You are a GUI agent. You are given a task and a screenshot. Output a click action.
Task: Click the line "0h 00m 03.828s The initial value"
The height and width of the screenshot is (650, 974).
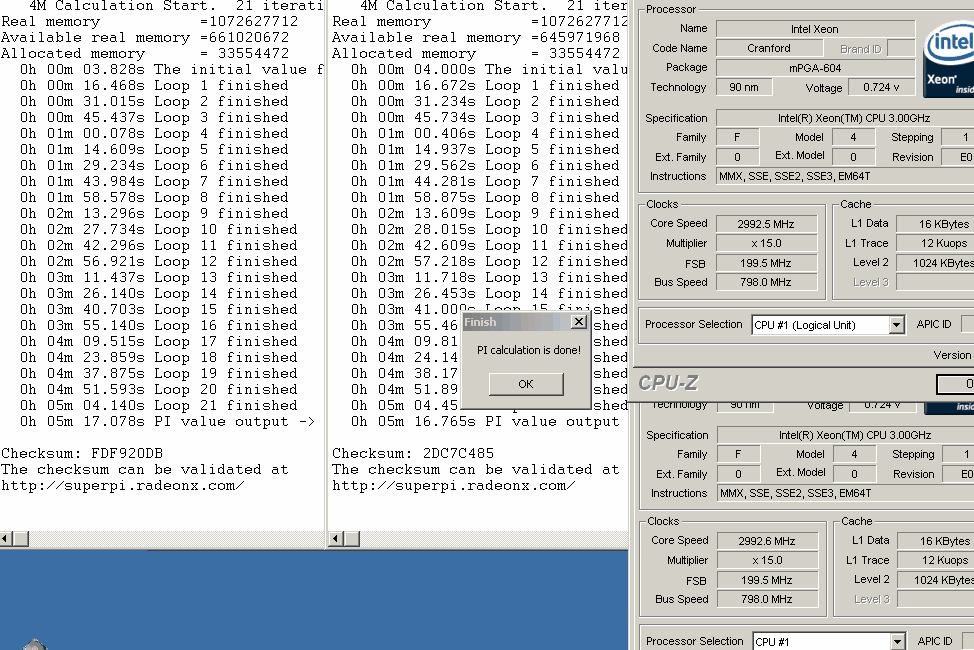[171, 70]
